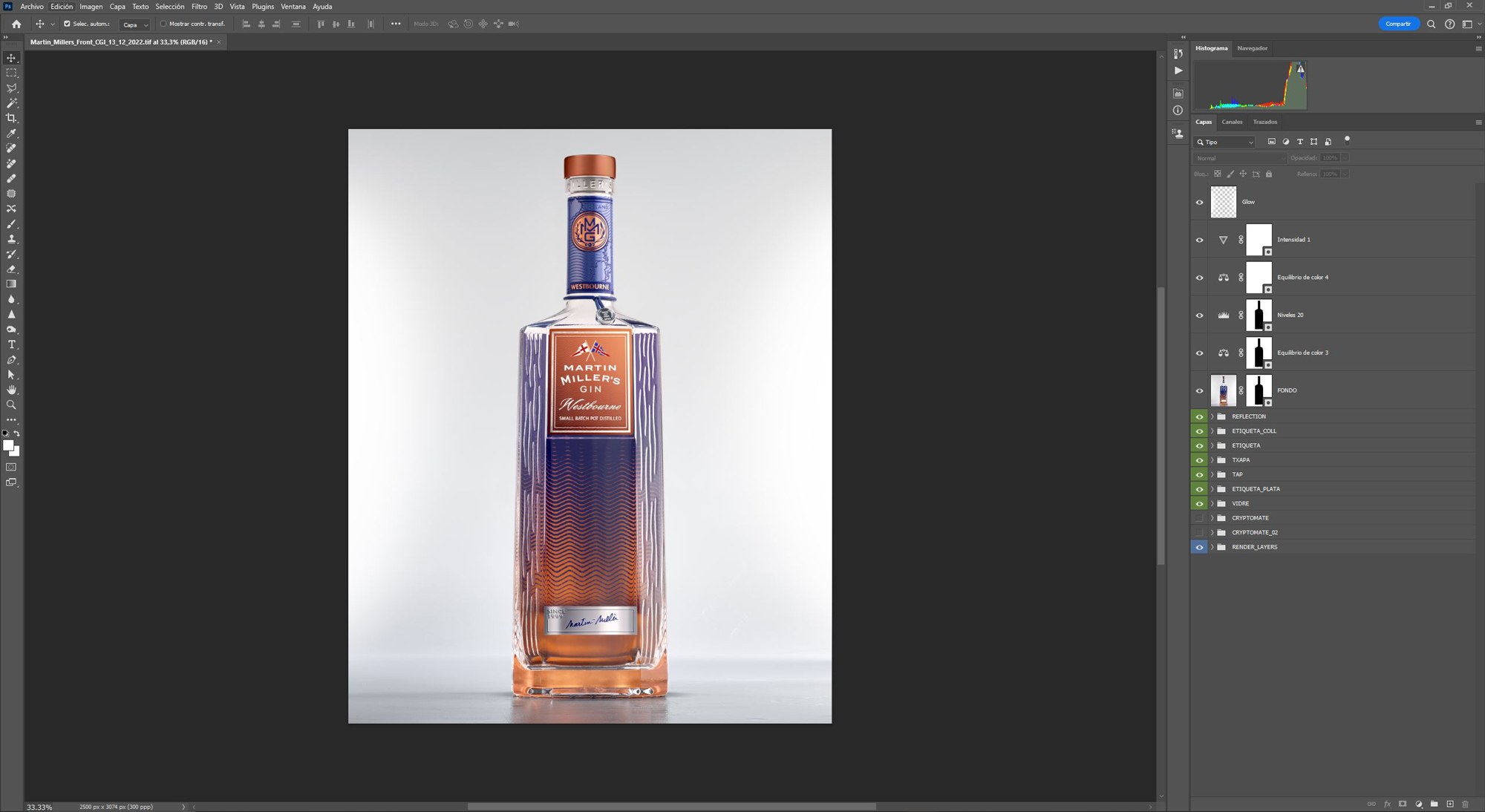Hide the REFLECTION group
Screen dimensions: 1485x812
click(1199, 416)
